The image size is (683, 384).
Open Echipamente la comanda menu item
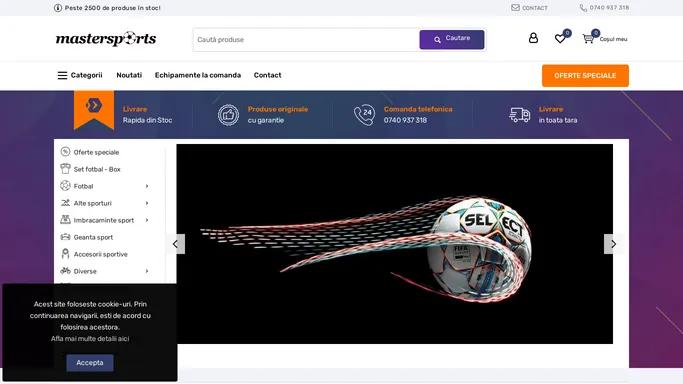point(198,75)
